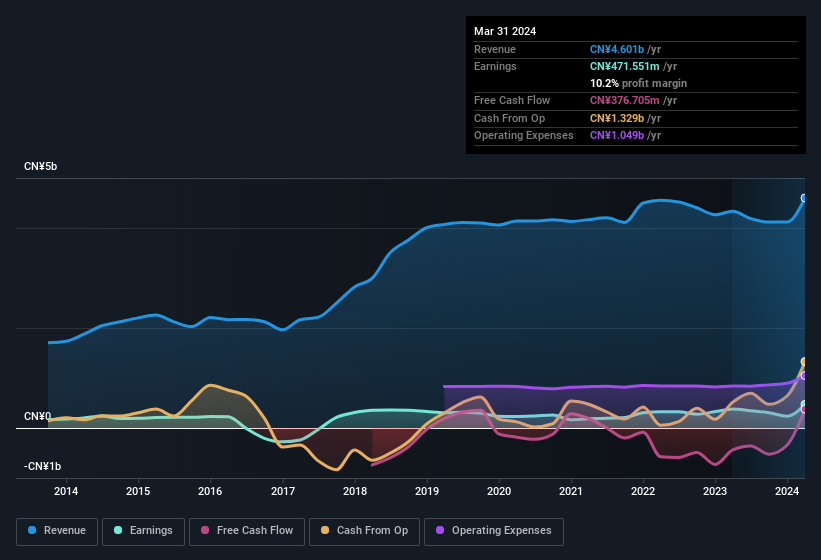The width and height of the screenshot is (821, 560).
Task: Click the CN¥0 y-axis label
Action: coord(38,417)
